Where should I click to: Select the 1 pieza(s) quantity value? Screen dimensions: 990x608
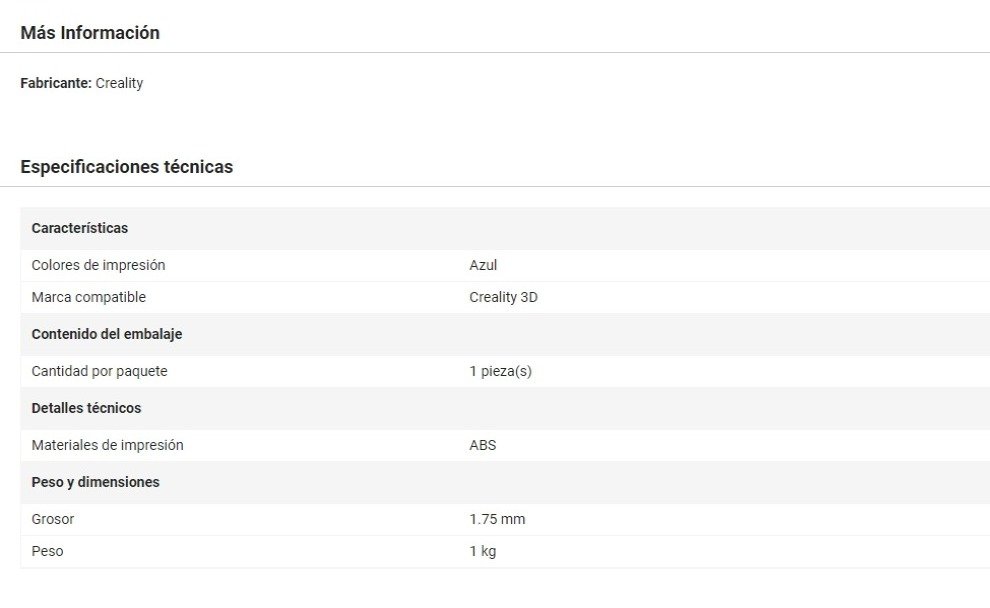pyautogui.click(x=500, y=371)
